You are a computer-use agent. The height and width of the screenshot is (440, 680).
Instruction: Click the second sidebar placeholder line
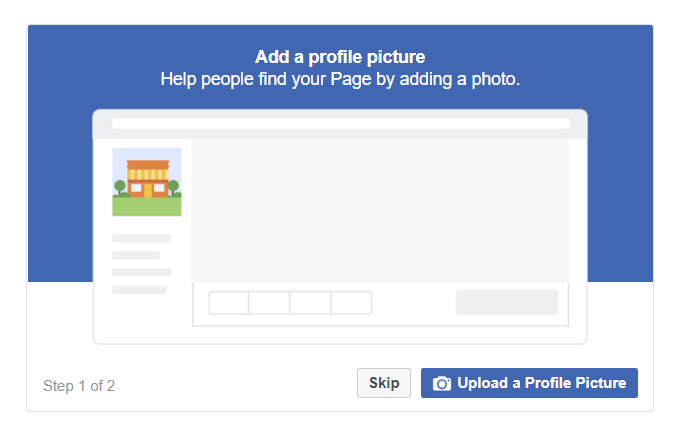[x=136, y=255]
